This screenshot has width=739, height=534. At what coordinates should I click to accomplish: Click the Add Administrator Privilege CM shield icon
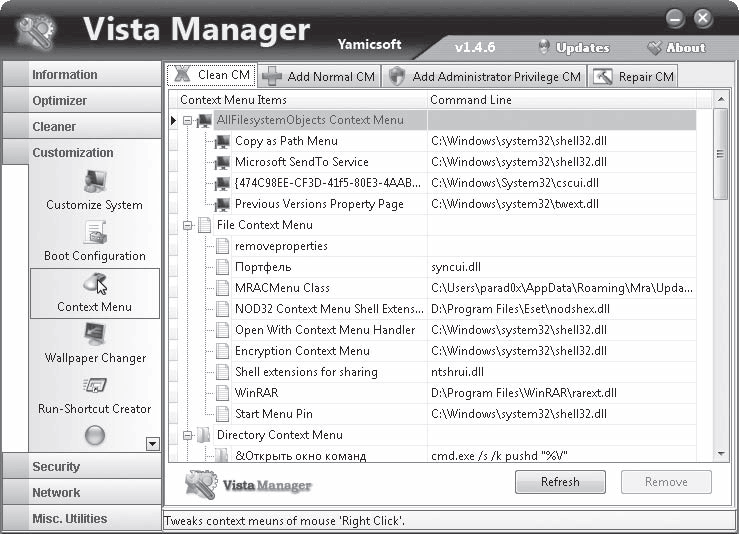pos(397,76)
